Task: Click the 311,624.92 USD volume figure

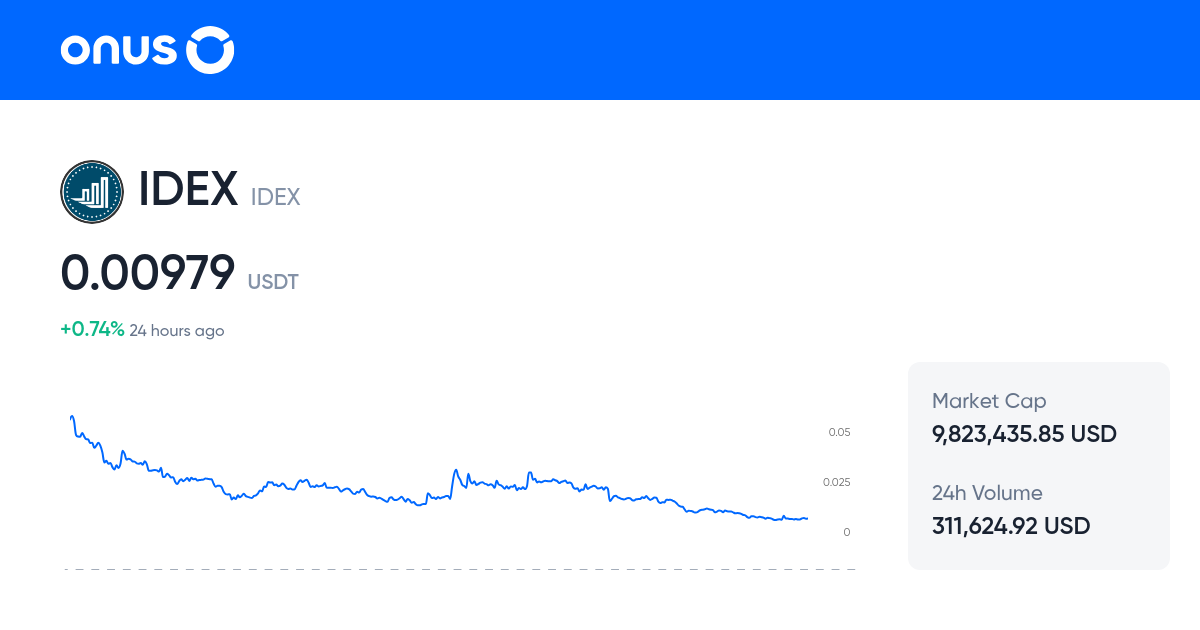Action: point(1011,526)
